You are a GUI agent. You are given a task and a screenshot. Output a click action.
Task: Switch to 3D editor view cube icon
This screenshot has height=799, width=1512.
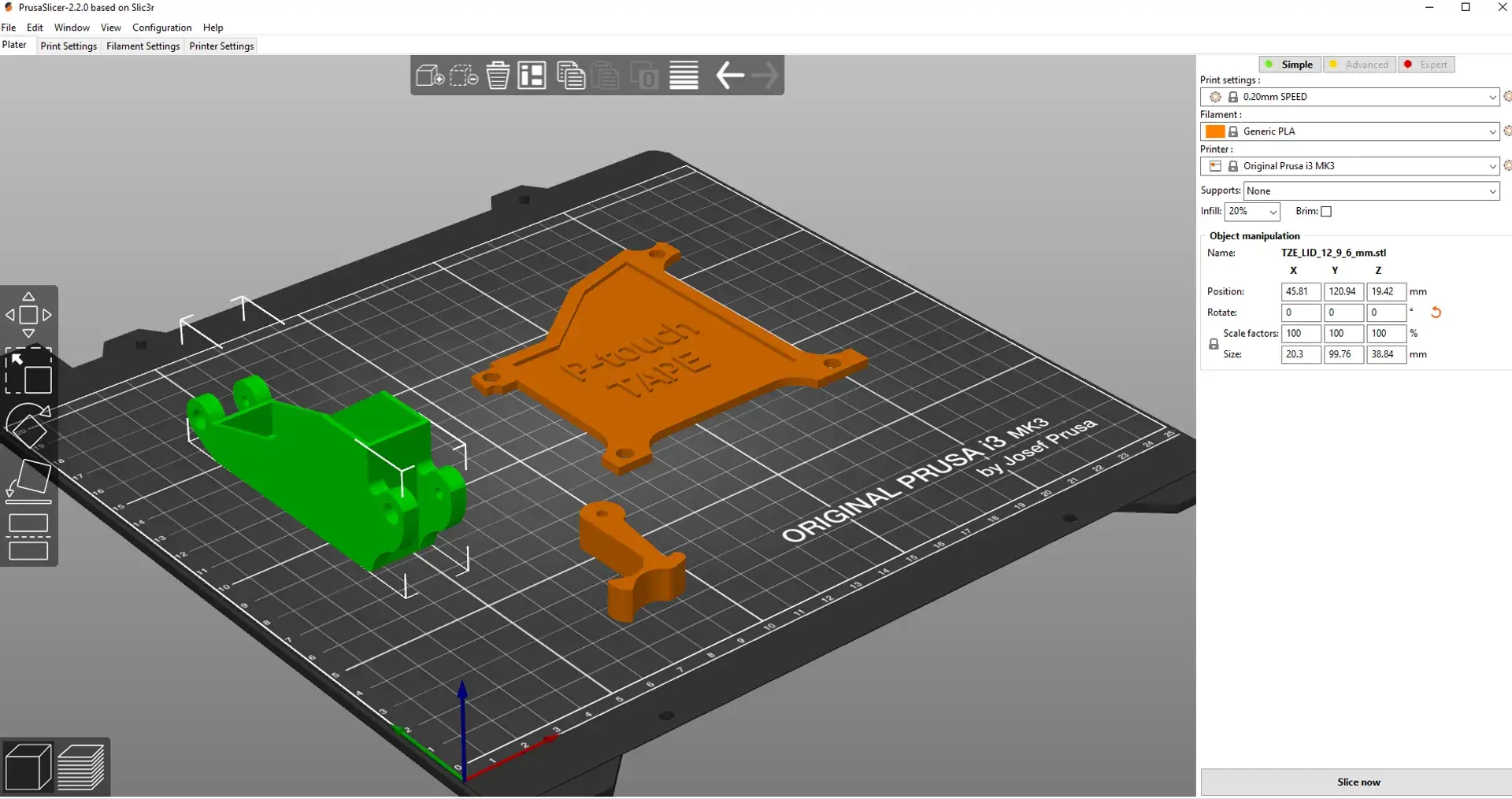point(28,767)
